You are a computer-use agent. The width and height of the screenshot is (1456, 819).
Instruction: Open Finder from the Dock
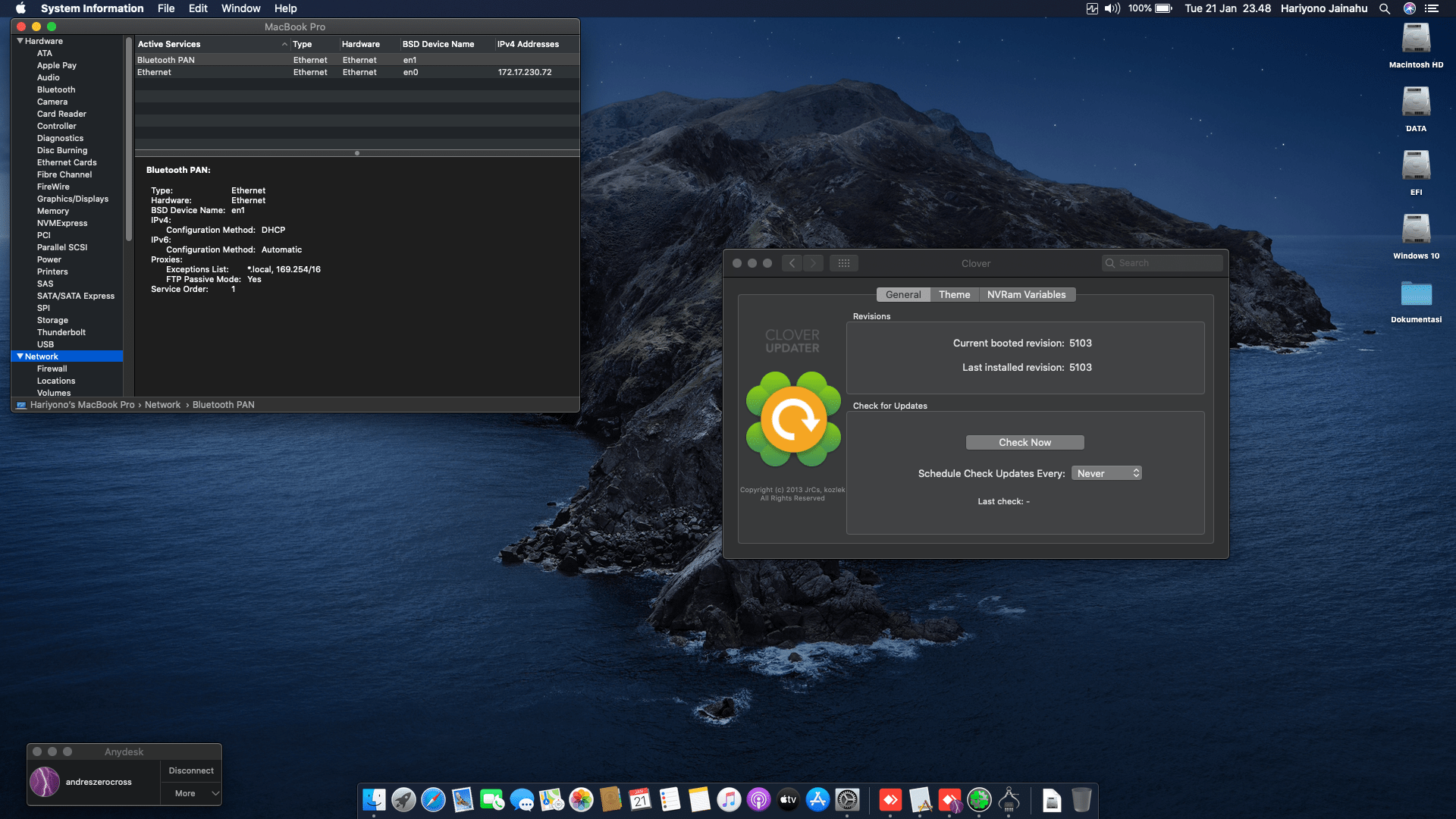click(x=374, y=799)
